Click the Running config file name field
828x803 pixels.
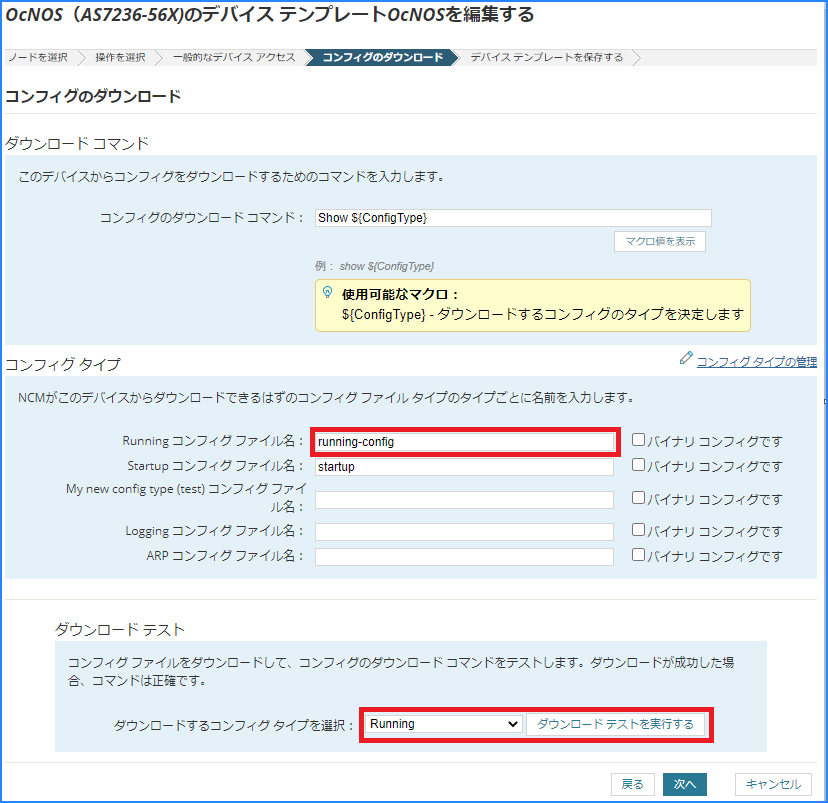464,442
